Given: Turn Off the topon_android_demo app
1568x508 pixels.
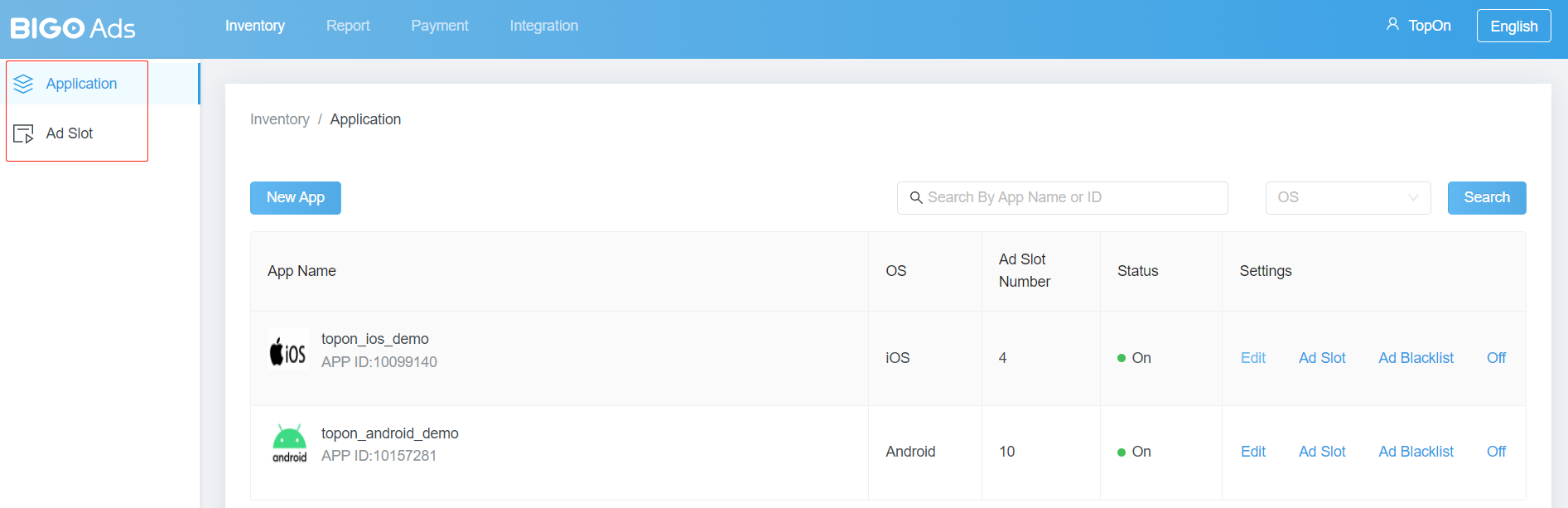Looking at the screenshot, I should tap(1496, 452).
